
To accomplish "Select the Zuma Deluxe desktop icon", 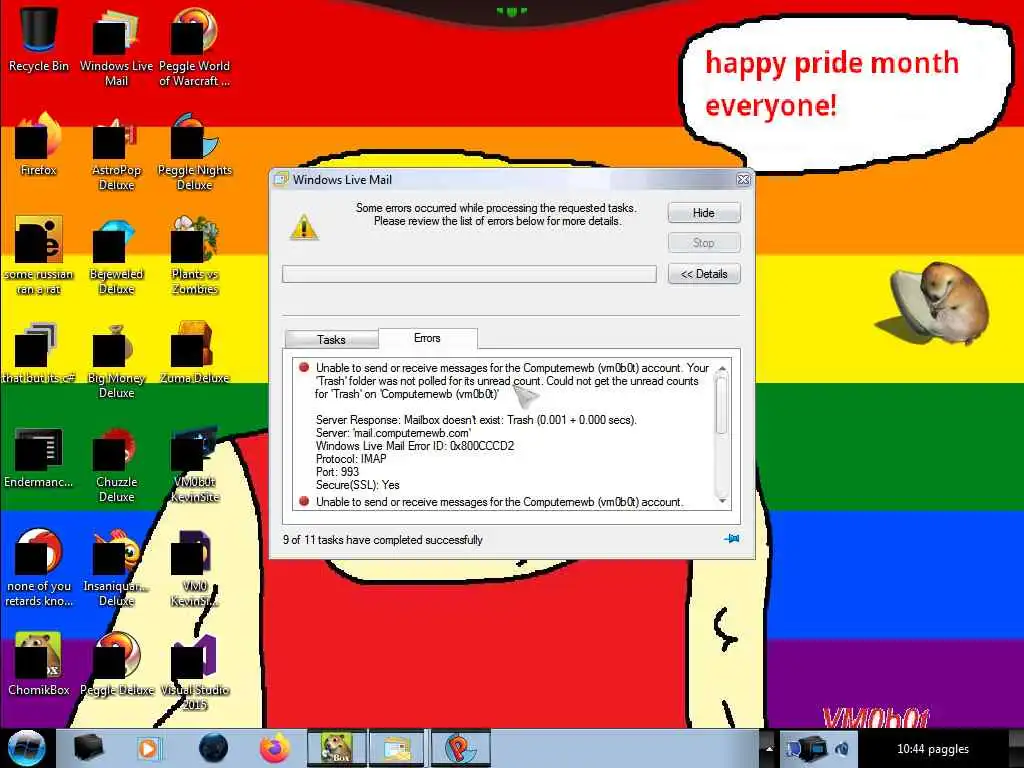I will [x=194, y=352].
